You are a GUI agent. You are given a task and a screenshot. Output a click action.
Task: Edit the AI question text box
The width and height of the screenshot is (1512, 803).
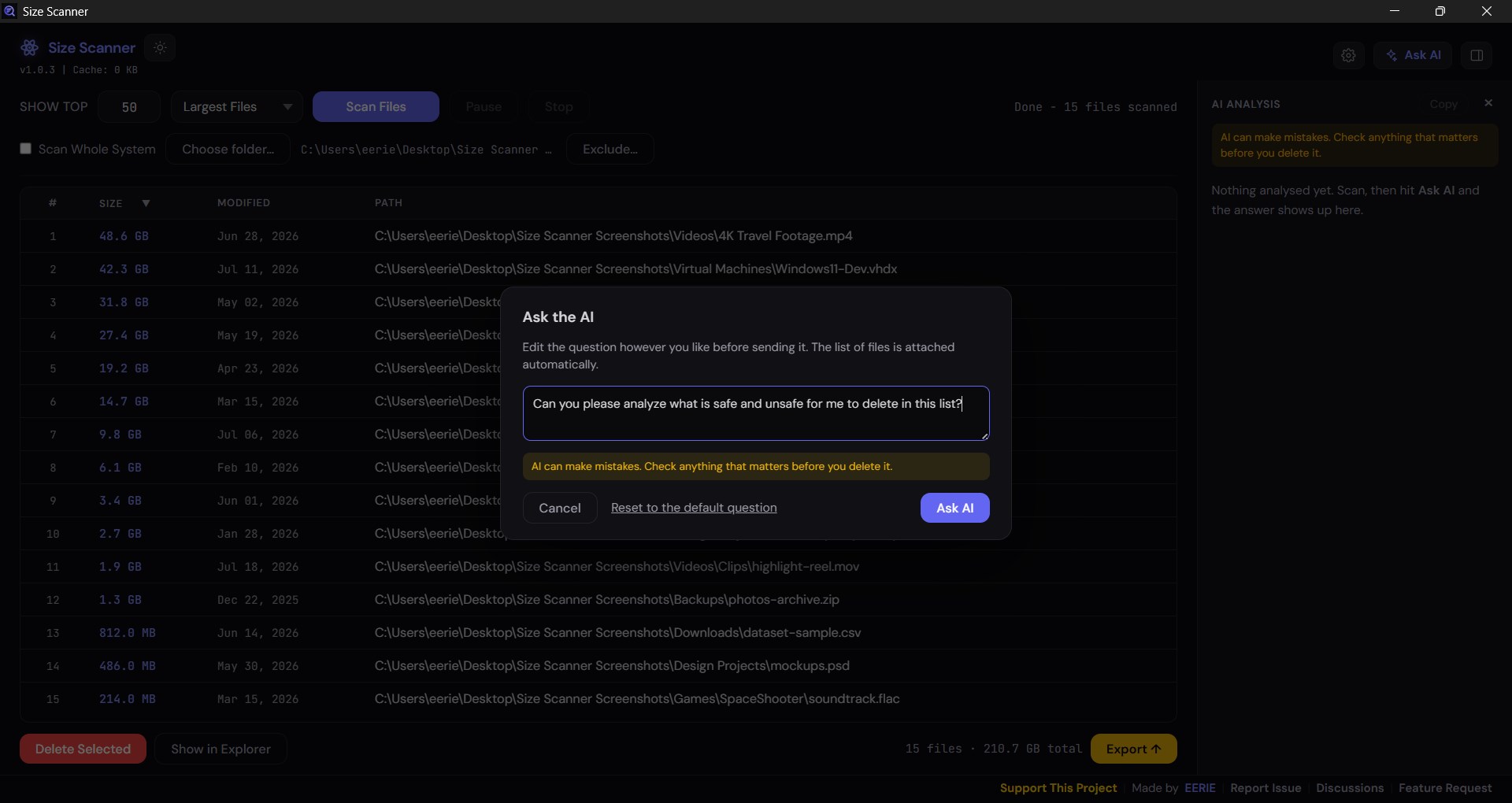(x=756, y=413)
